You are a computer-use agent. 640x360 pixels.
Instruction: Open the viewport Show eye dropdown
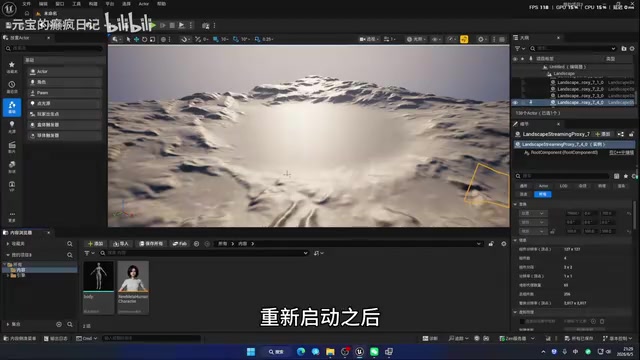coord(436,39)
